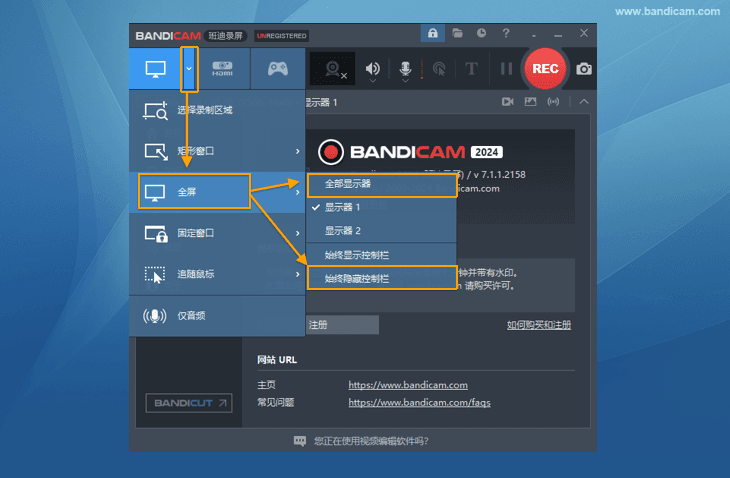Expand 矩形窗口 submenu arrow
The height and width of the screenshot is (478, 730).
[x=298, y=151]
